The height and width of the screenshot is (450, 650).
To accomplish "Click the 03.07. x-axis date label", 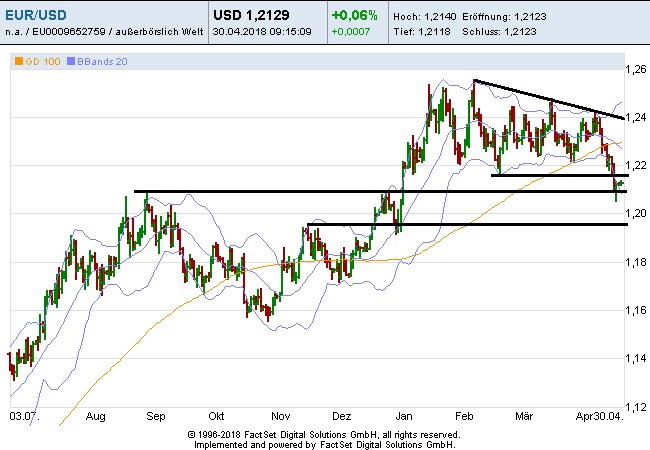I will (x=24, y=416).
